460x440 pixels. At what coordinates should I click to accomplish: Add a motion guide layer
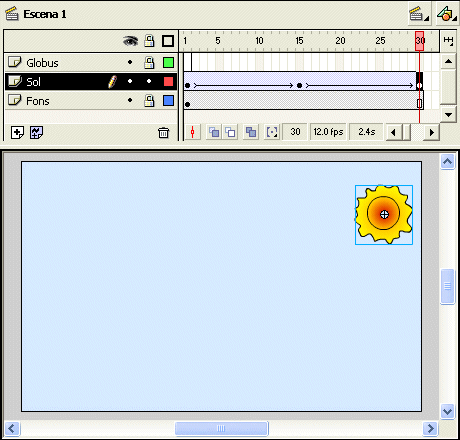point(36,133)
